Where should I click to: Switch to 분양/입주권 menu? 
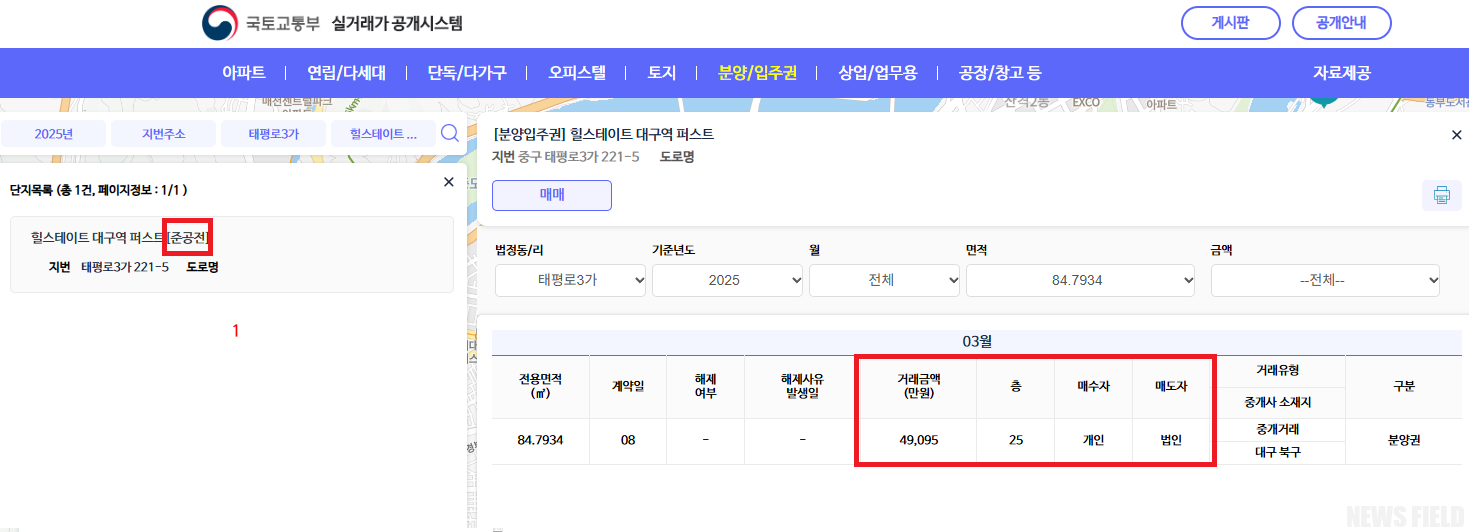coord(757,73)
